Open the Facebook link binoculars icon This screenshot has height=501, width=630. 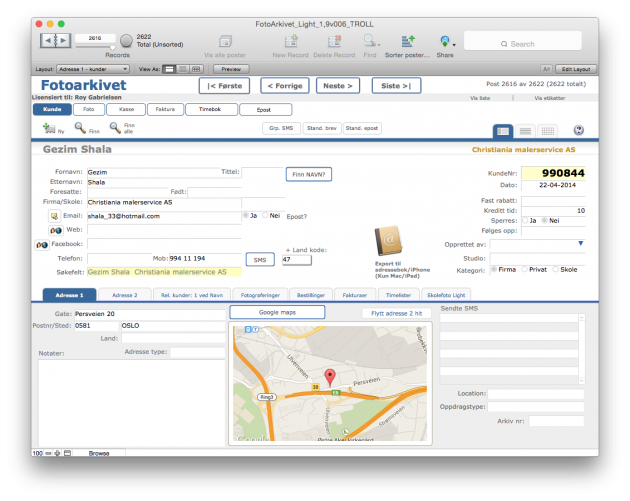pyautogui.click(x=42, y=245)
